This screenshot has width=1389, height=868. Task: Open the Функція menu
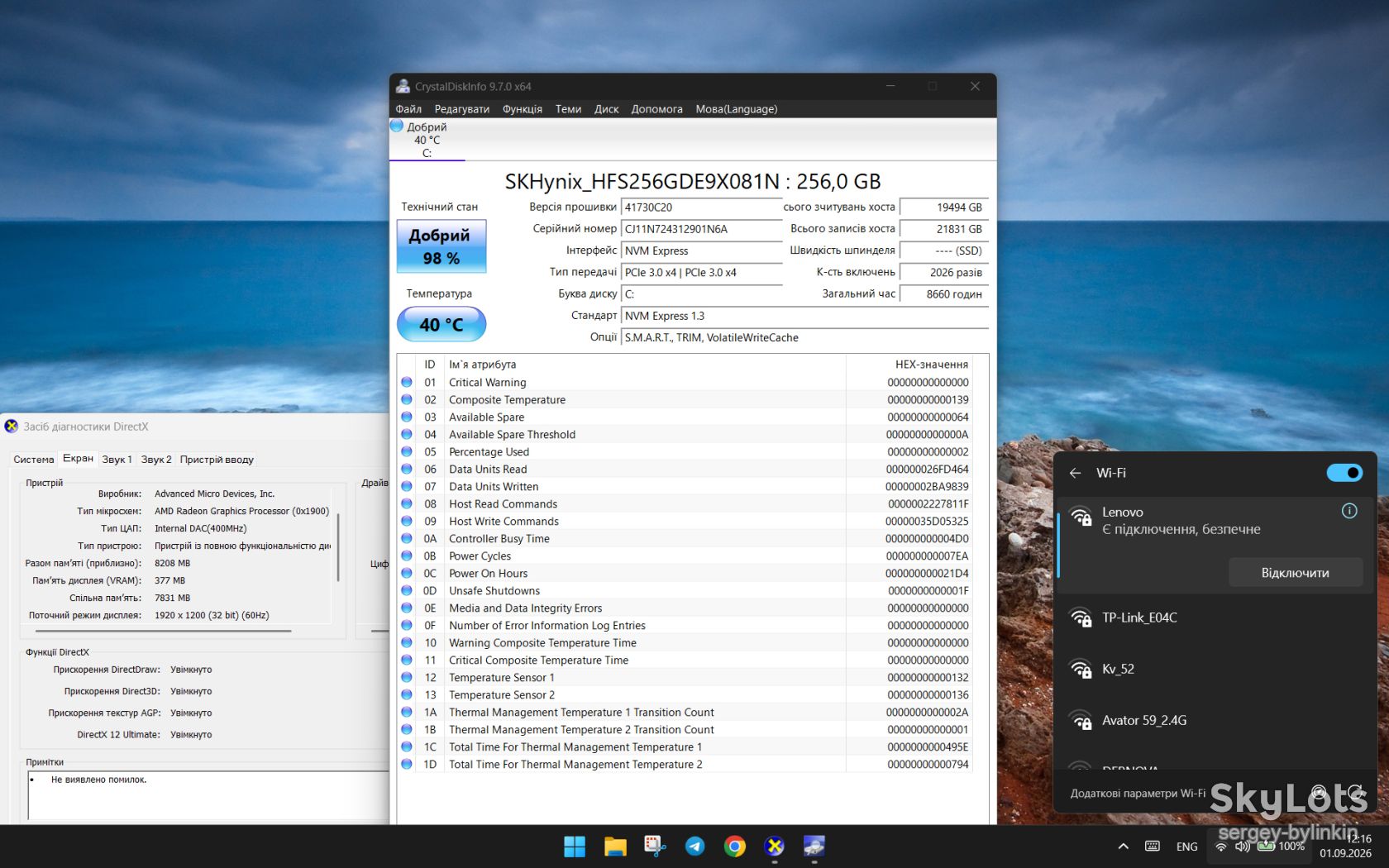point(523,109)
